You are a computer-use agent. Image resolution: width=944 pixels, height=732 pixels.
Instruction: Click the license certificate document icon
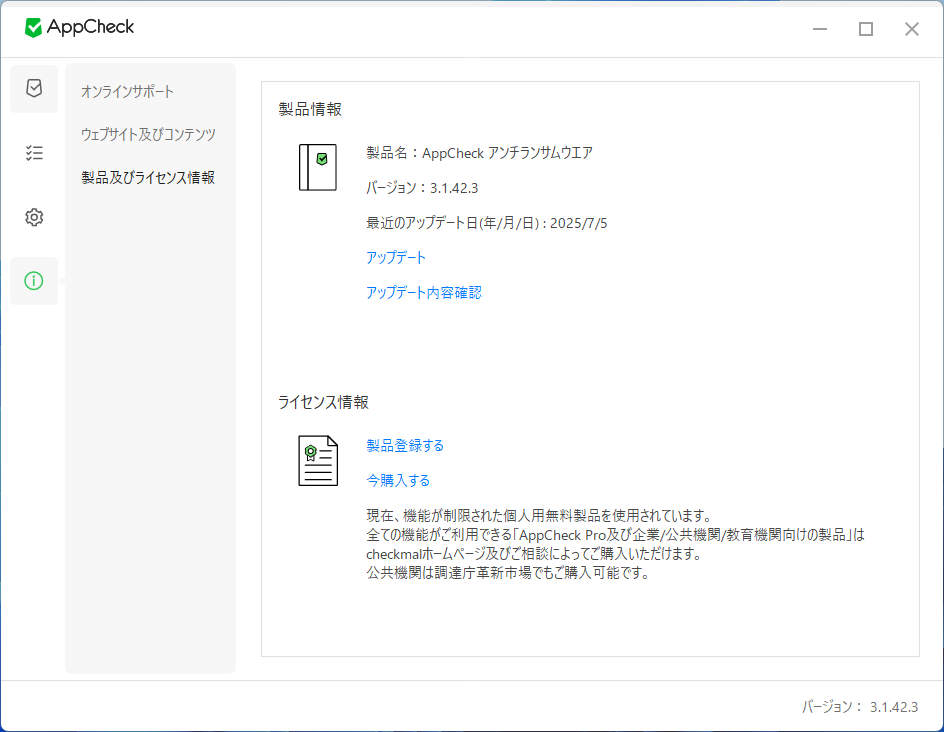point(317,459)
